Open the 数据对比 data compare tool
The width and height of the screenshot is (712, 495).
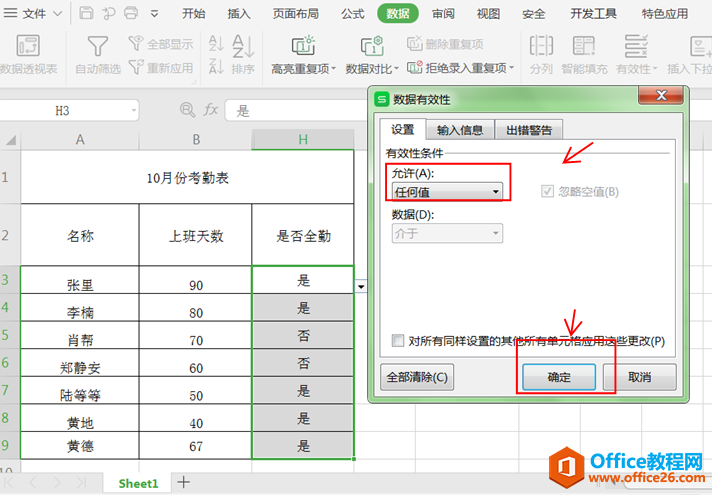click(372, 46)
